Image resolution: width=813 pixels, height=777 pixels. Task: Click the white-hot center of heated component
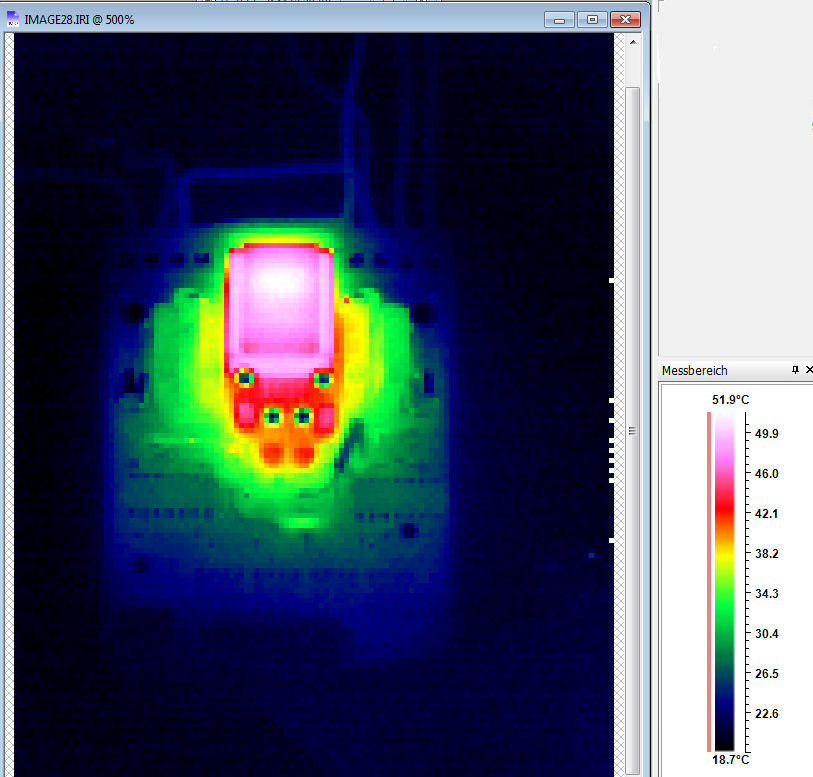click(275, 285)
